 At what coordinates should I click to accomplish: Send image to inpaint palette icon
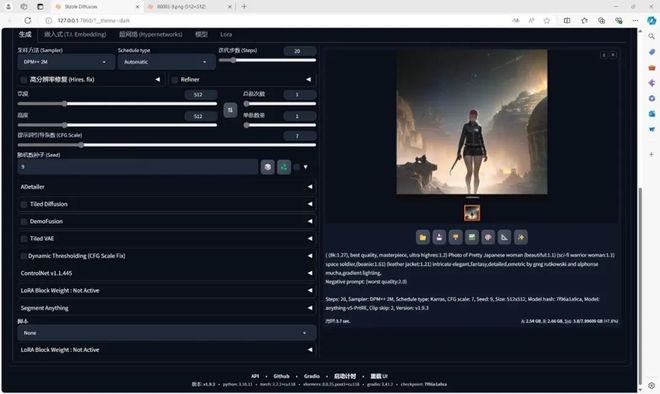488,237
